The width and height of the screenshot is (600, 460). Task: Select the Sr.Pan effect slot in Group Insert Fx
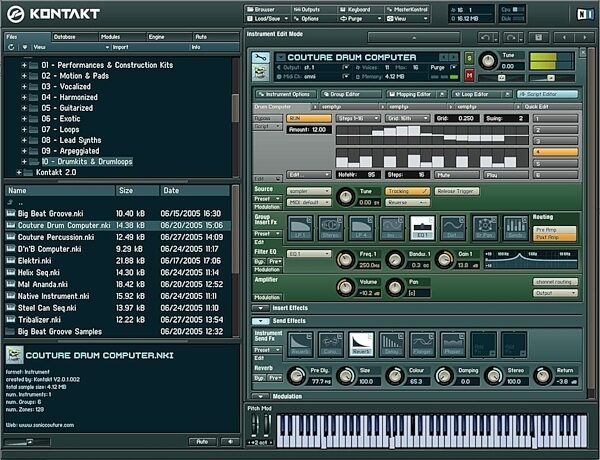484,227
